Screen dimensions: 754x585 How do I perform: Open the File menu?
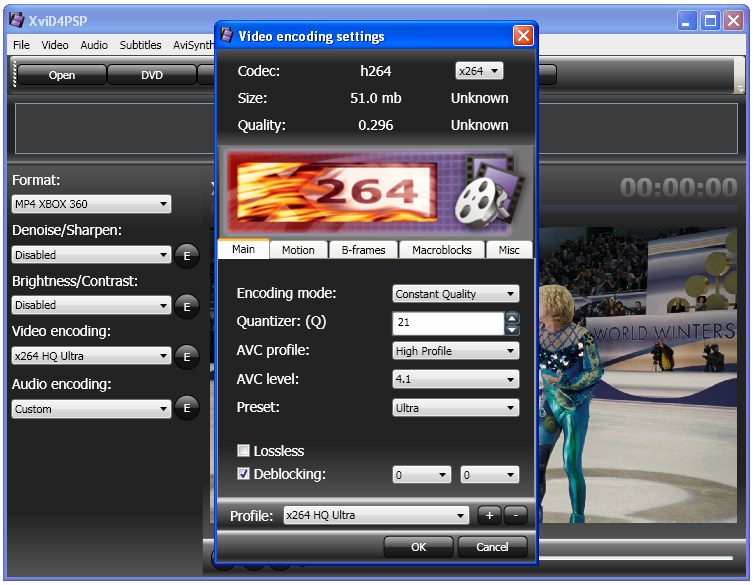pos(21,45)
